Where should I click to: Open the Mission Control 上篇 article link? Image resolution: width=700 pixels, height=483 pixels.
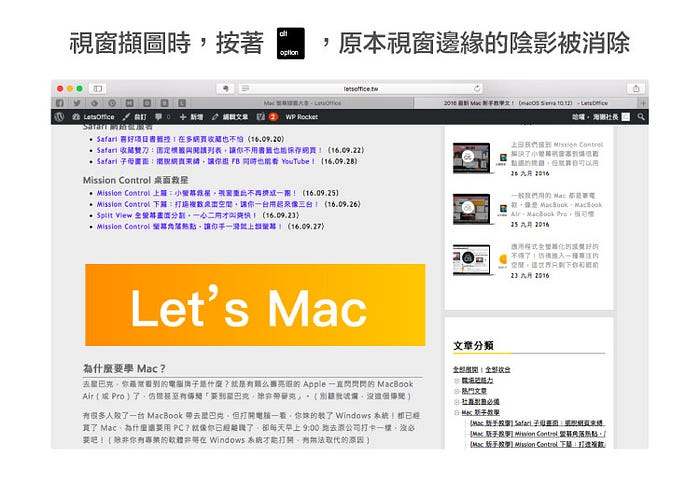(197, 193)
